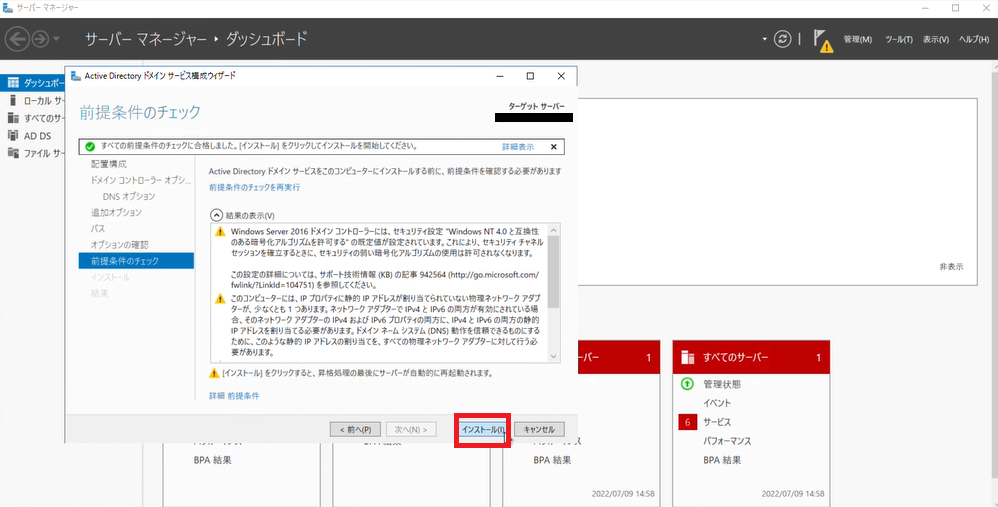Select DNS オプション wizard step
The width and height of the screenshot is (998, 507).
(x=129, y=196)
